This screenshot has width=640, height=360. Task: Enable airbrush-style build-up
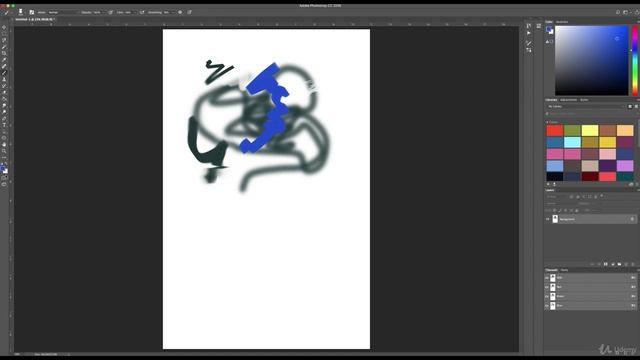click(142, 12)
